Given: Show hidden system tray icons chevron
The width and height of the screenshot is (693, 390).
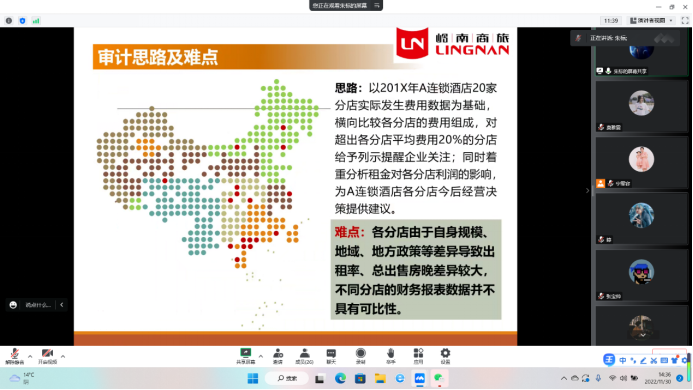Looking at the screenshot, I should pos(564,379).
